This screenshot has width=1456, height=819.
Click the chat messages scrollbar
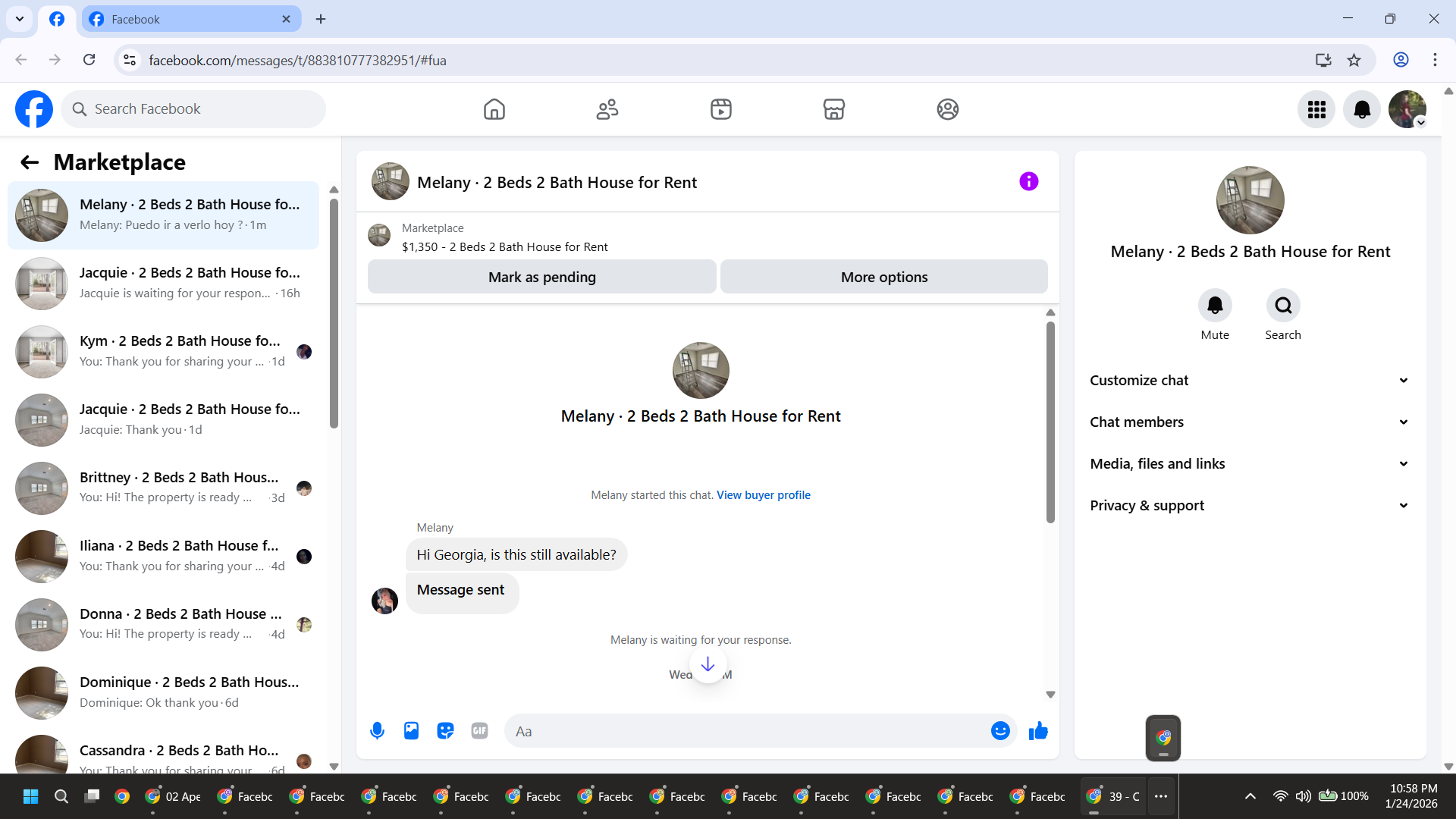pyautogui.click(x=1050, y=422)
